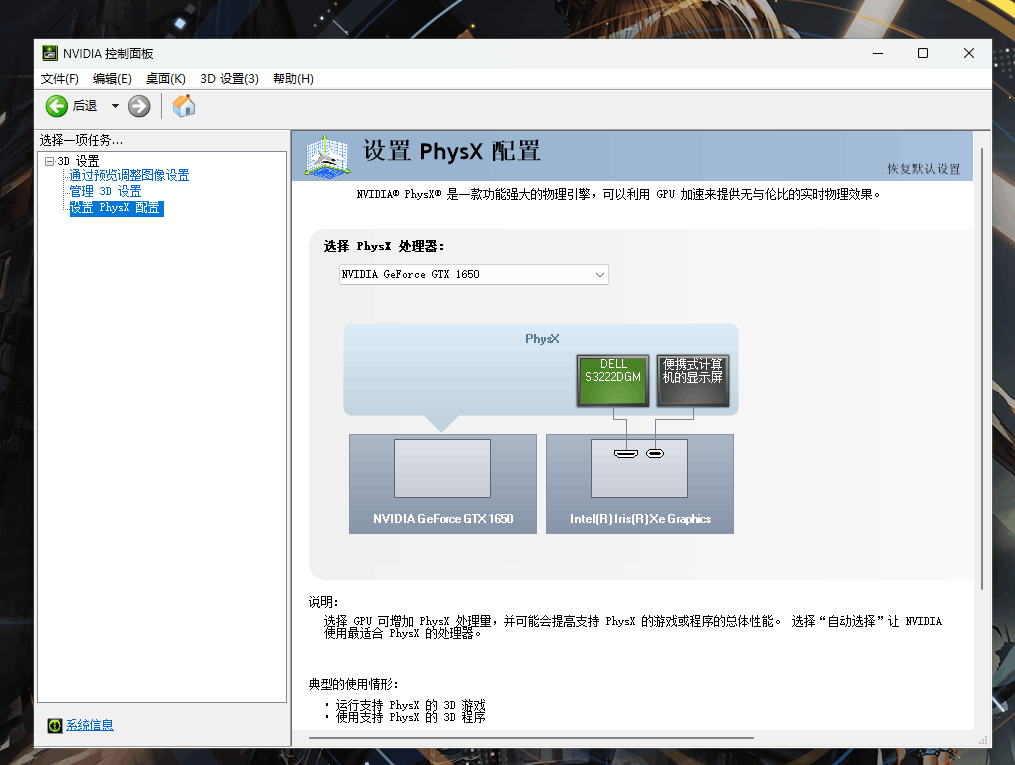Screen dimensions: 1015x765
Task: Open the 文件(F) menu
Action: pyautogui.click(x=60, y=79)
